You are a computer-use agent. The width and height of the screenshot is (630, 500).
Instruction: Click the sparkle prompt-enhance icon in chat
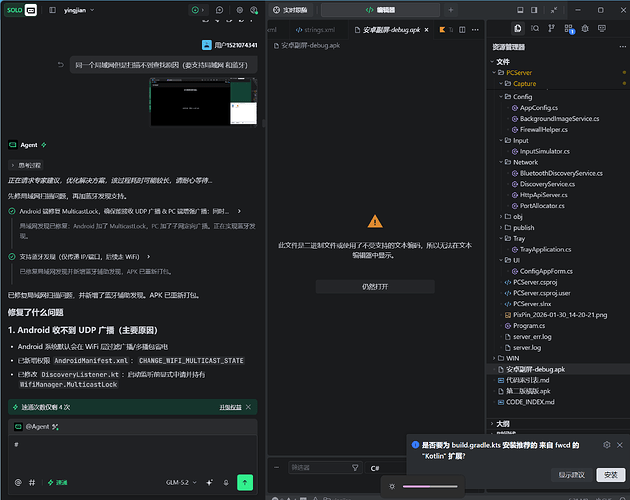(x=209, y=482)
